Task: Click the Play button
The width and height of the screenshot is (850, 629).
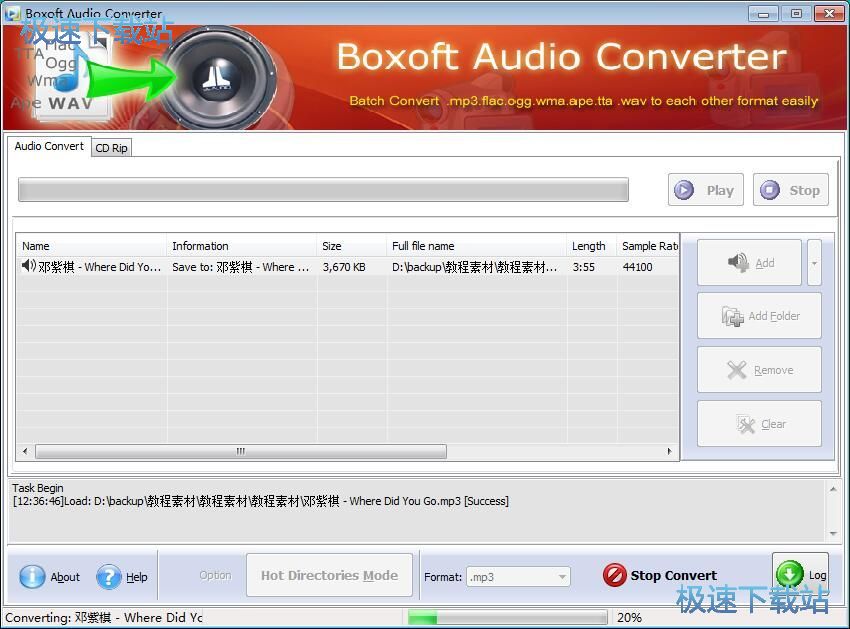Action: pyautogui.click(x=705, y=190)
